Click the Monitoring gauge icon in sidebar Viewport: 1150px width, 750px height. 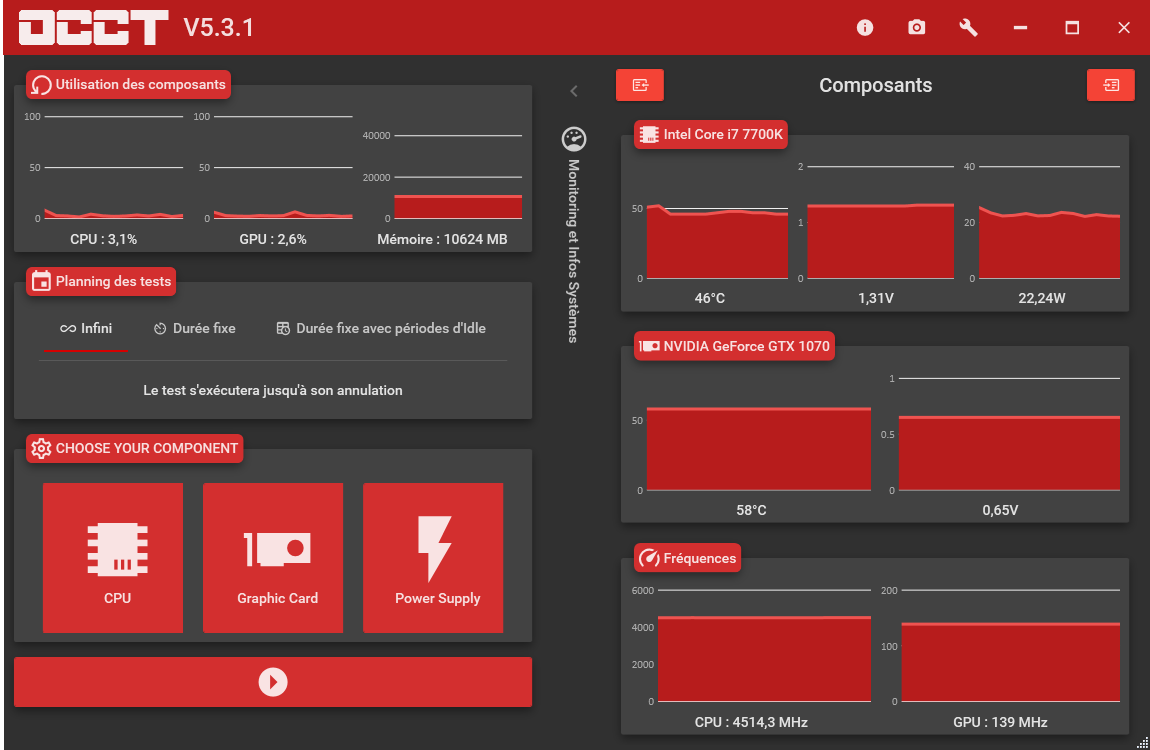573,139
